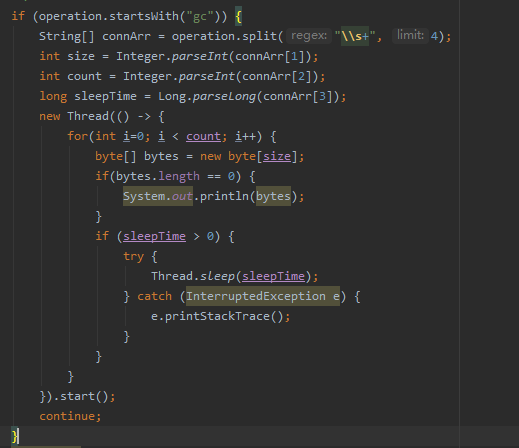Screen dimensions: 519x448
Task: Click the try keyword
Action: pyautogui.click(x=133, y=256)
